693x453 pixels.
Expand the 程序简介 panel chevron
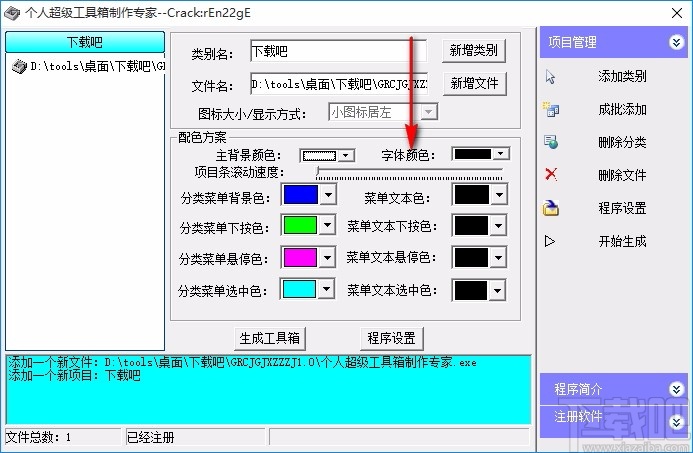point(676,389)
